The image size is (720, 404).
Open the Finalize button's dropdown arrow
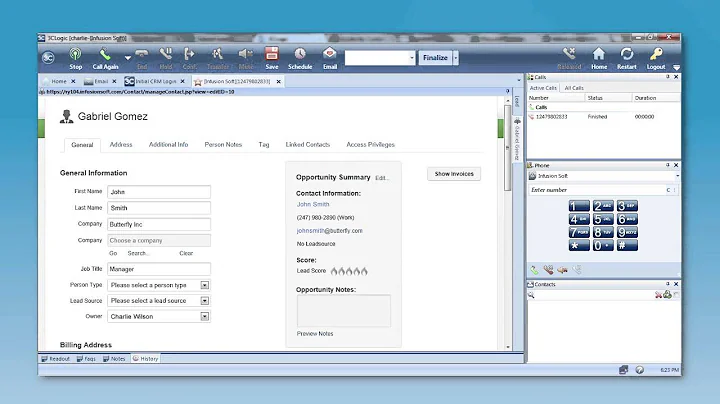click(456, 58)
